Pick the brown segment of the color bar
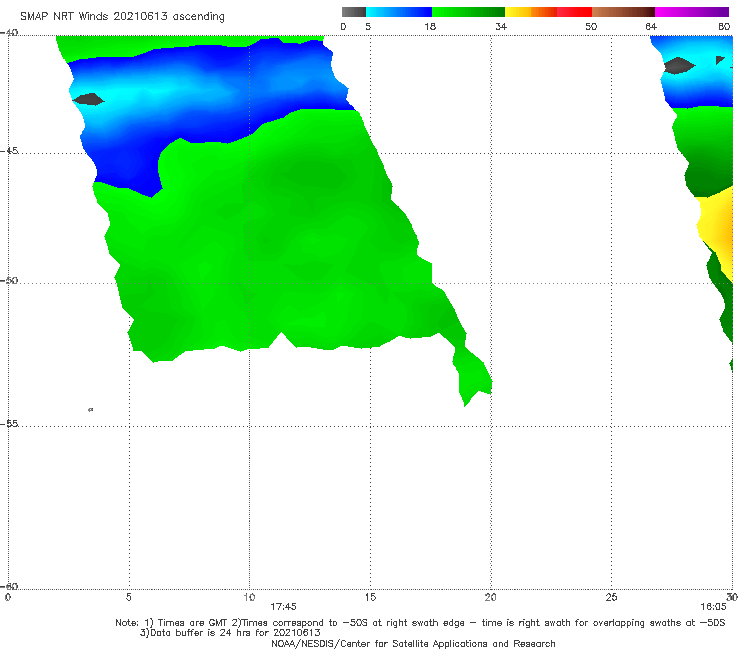This screenshot has width=740, height=650. (x=623, y=12)
